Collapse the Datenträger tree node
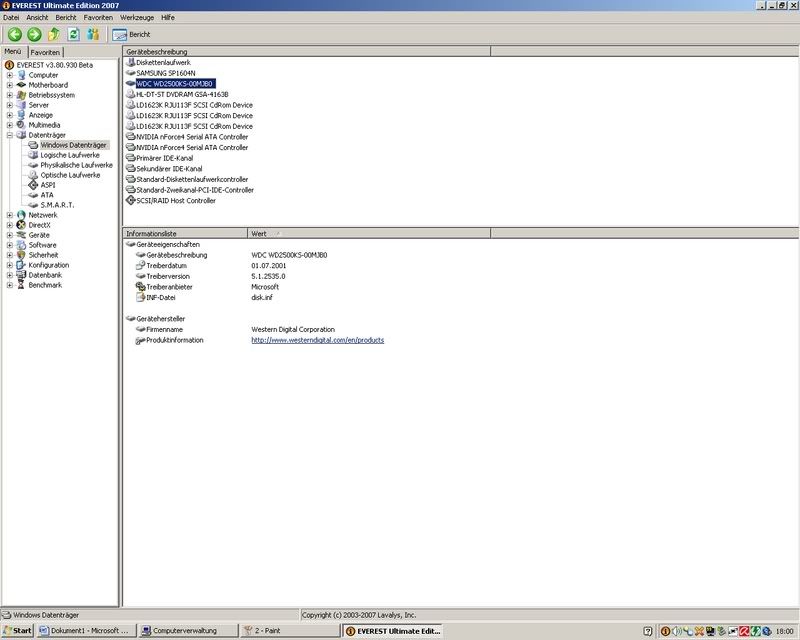Image resolution: width=800 pixels, height=640 pixels. [10, 134]
